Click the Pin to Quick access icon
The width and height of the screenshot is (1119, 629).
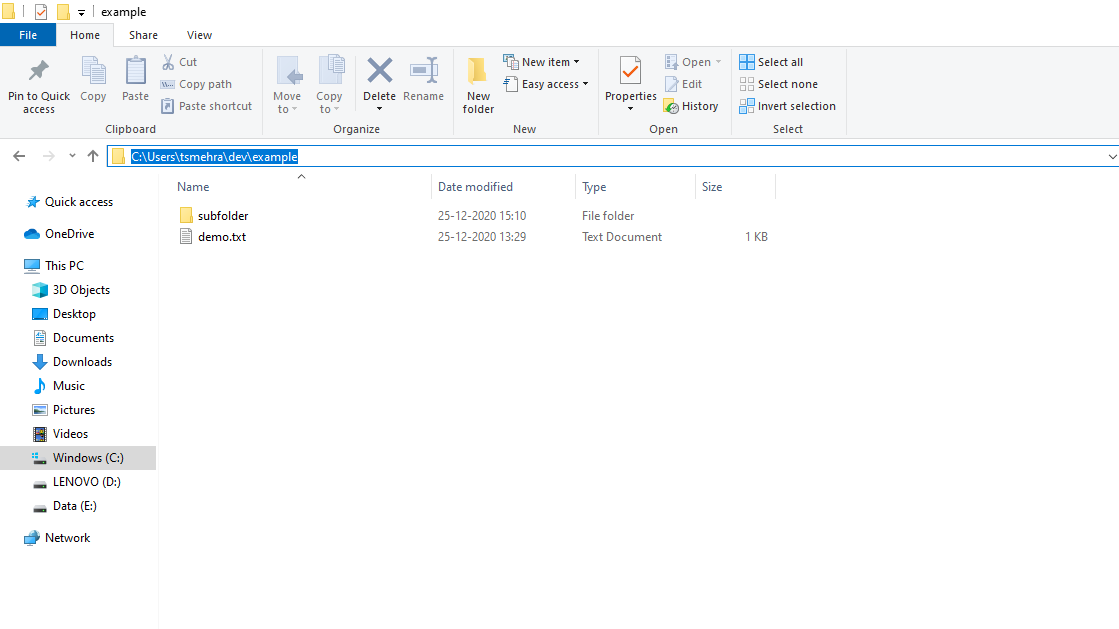tap(39, 71)
